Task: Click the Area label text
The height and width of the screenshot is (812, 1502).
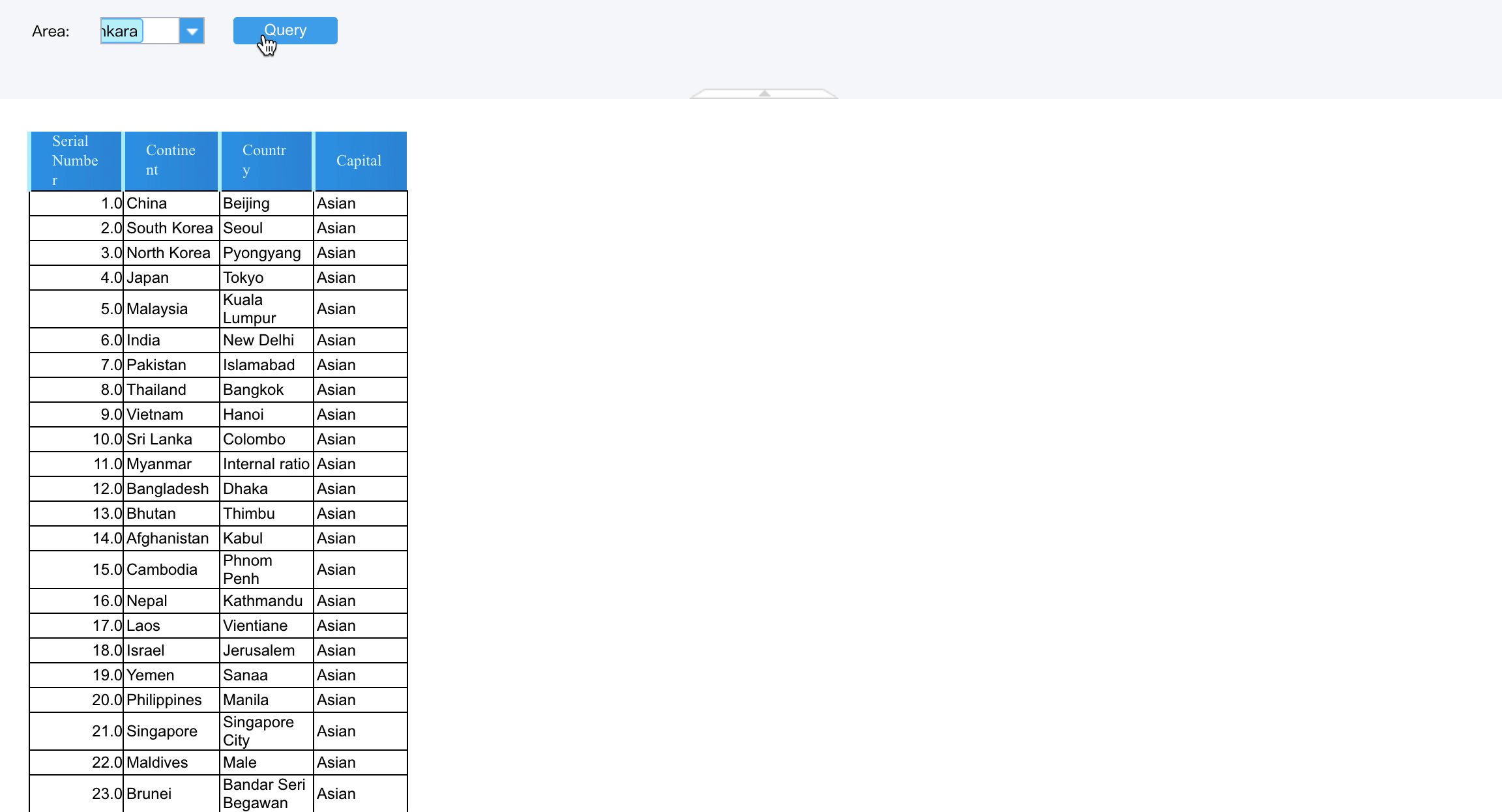Action: [51, 31]
